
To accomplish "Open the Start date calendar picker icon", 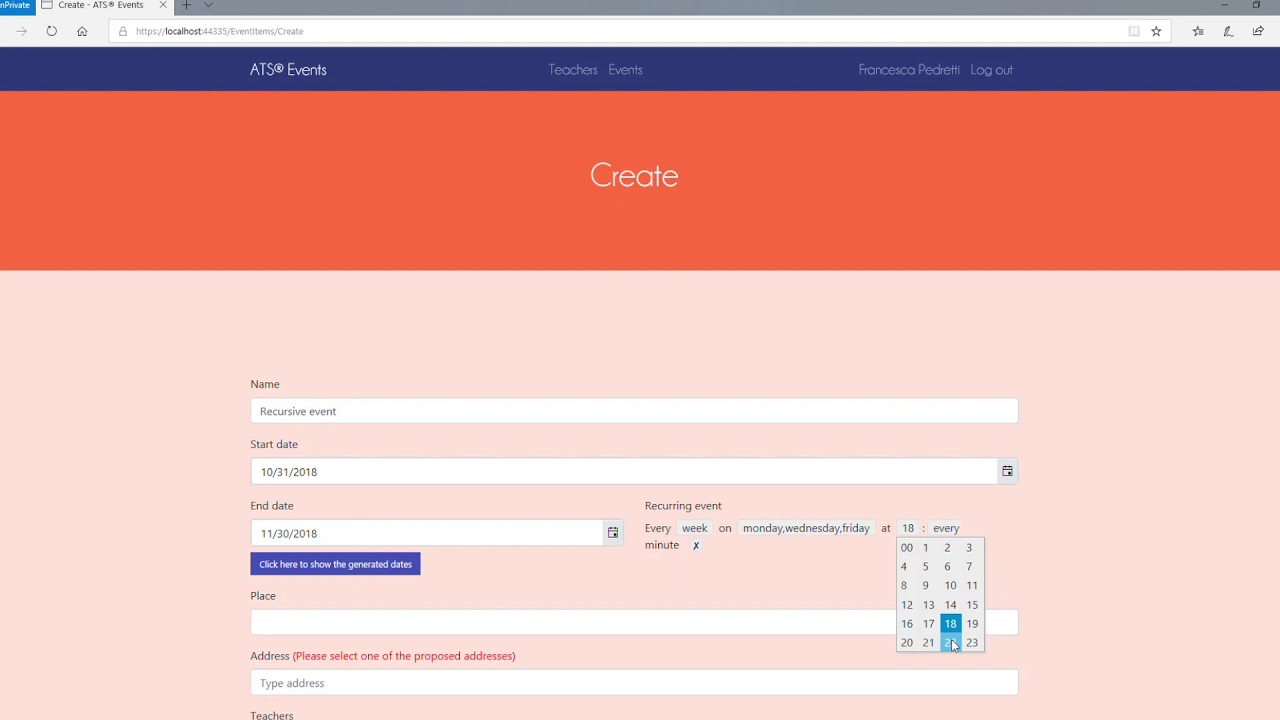I will click(x=1007, y=471).
